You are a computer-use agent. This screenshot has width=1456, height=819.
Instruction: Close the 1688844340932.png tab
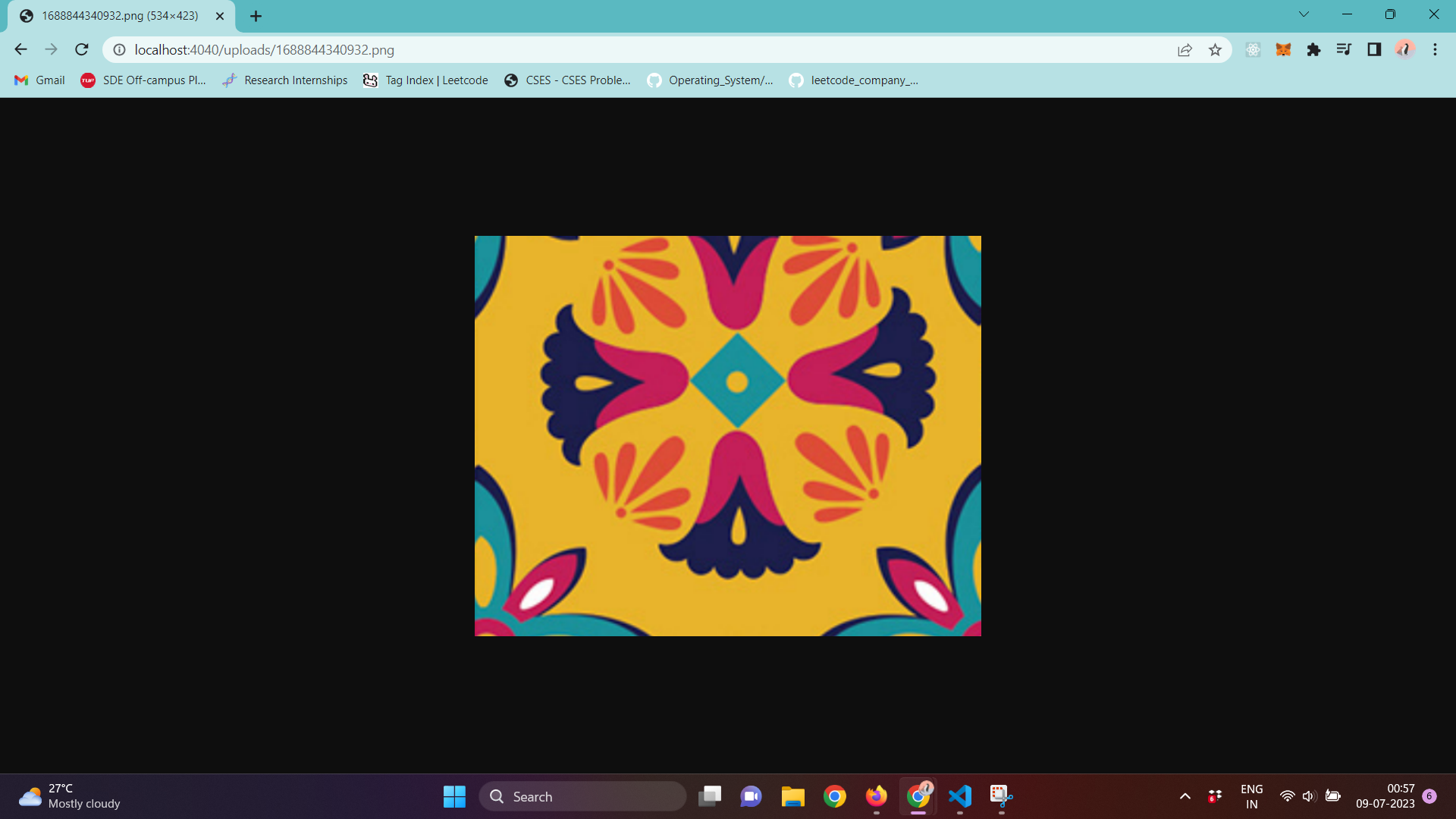click(220, 16)
